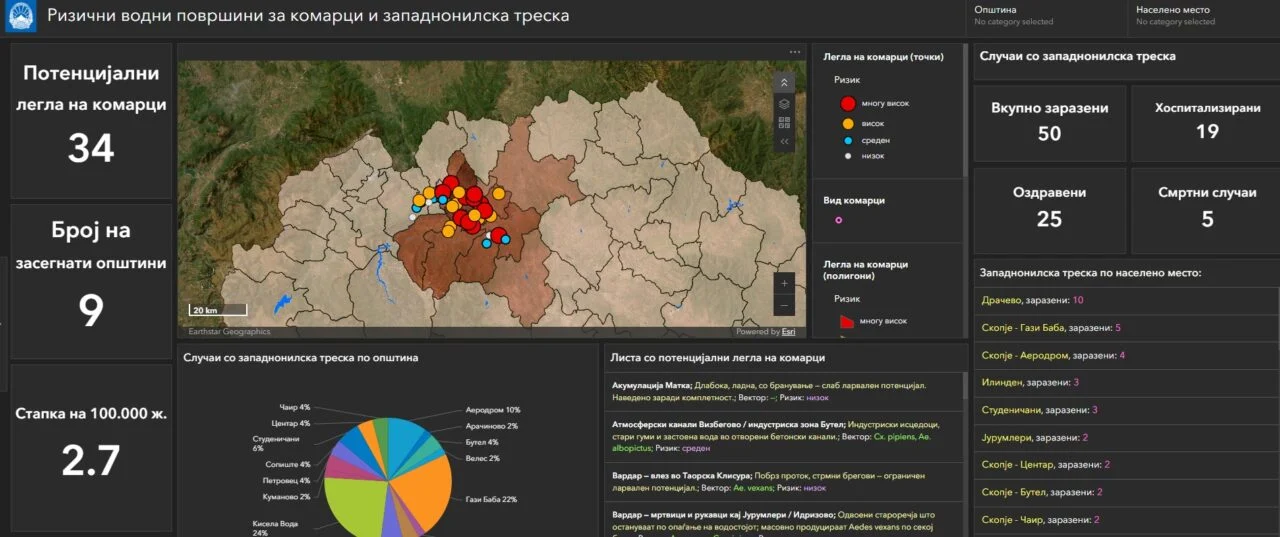
Task: Click the orange 'Гази Баба 22%' pie slice
Action: tap(423, 490)
